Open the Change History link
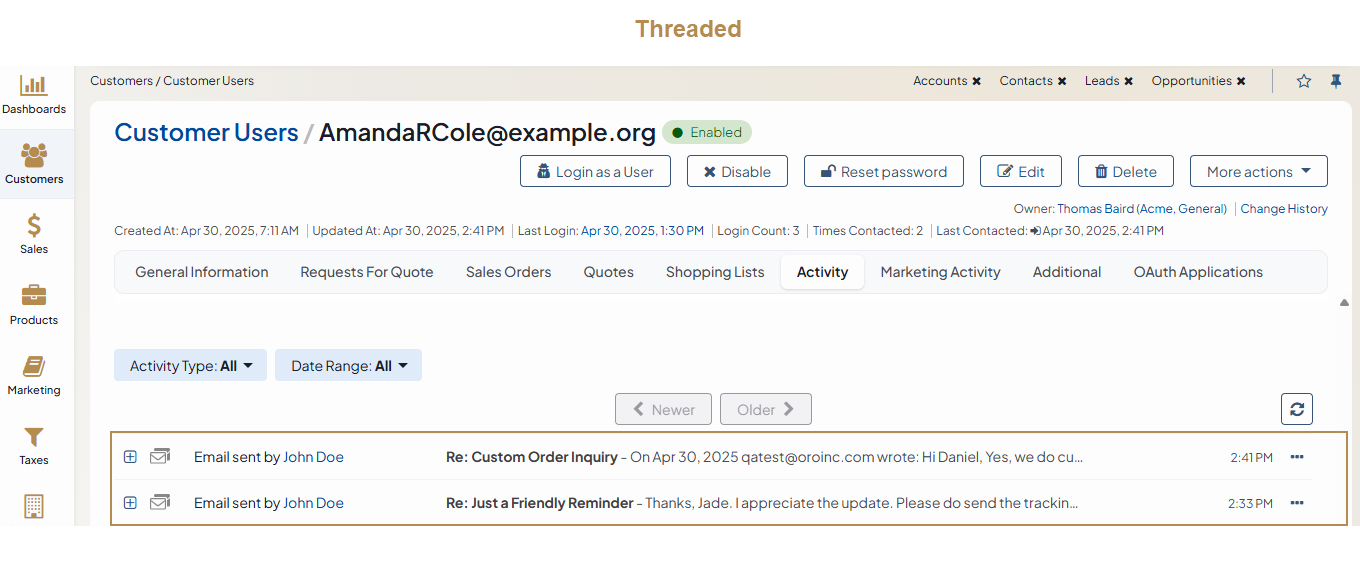The height and width of the screenshot is (571, 1360). [1284, 209]
